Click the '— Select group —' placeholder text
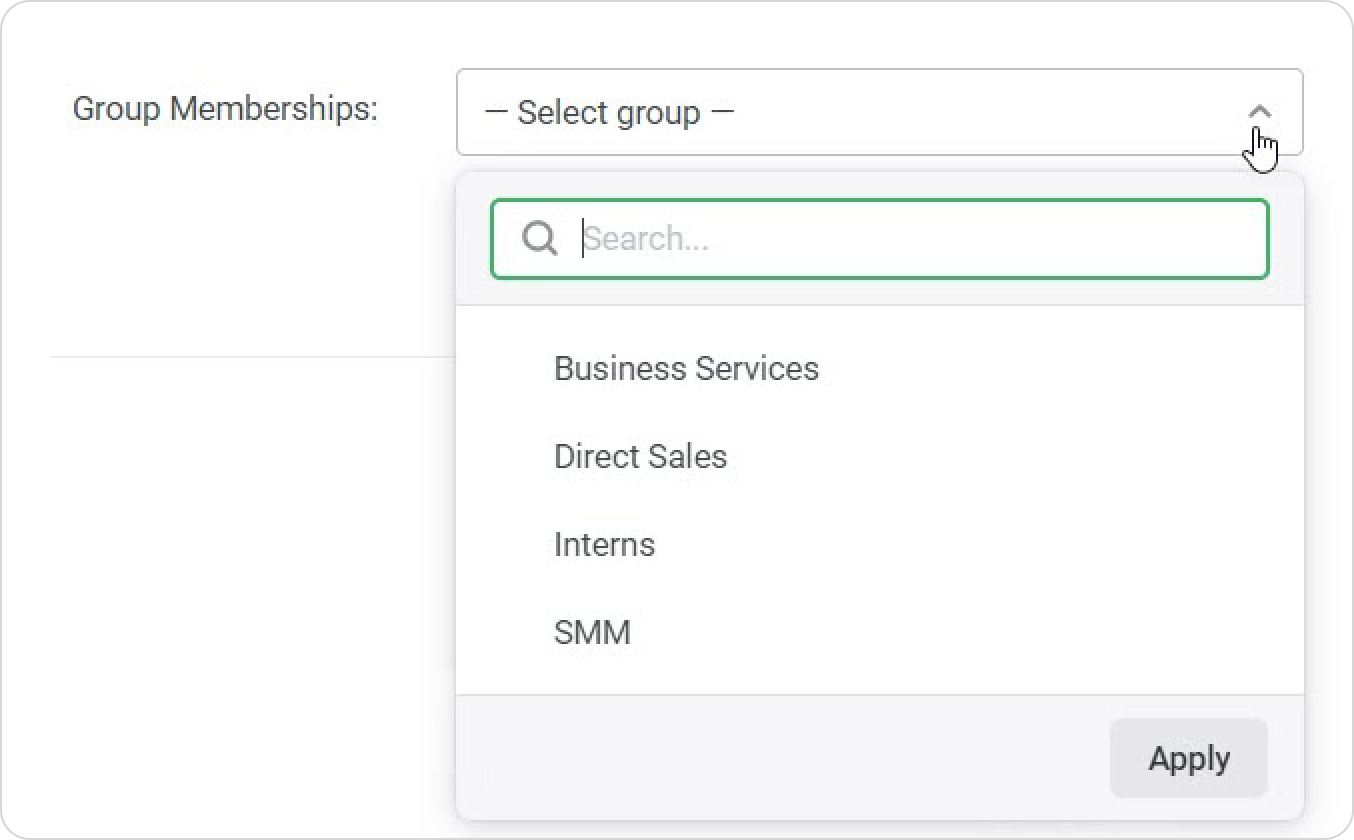Viewport: 1354px width, 840px height. (609, 113)
